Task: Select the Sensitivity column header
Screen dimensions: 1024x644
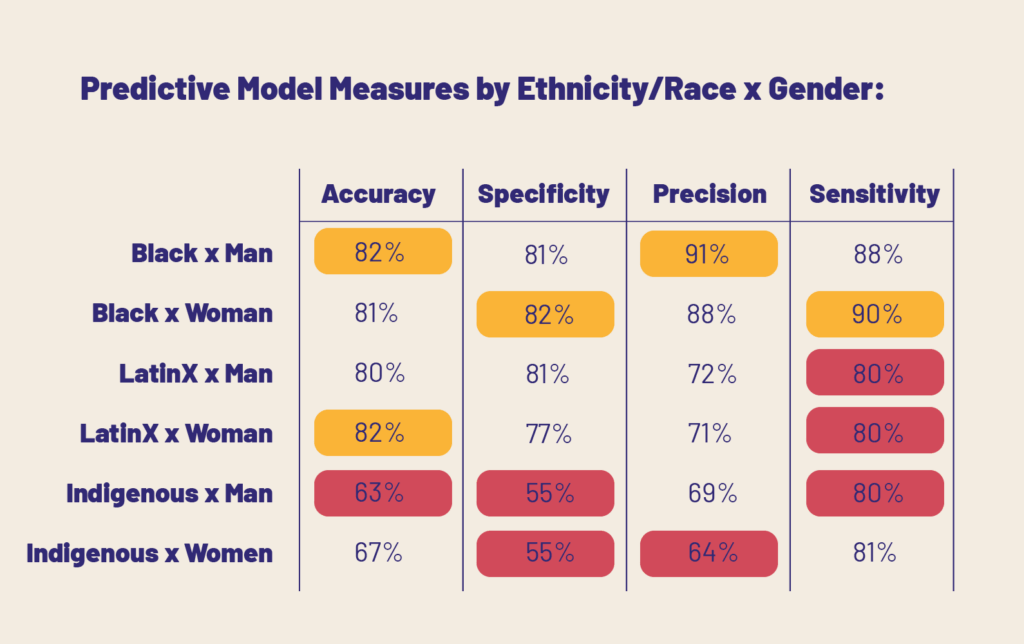Action: coord(874,194)
